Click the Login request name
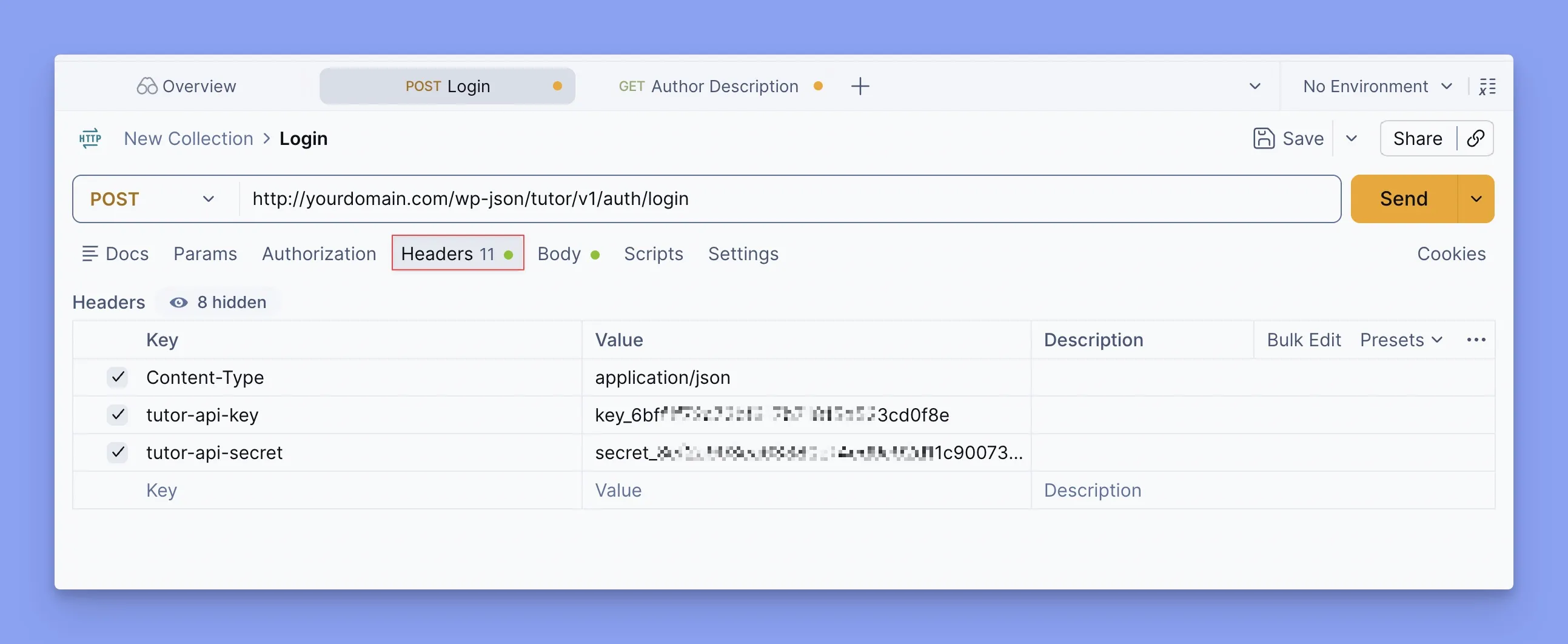1568x644 pixels. point(303,139)
